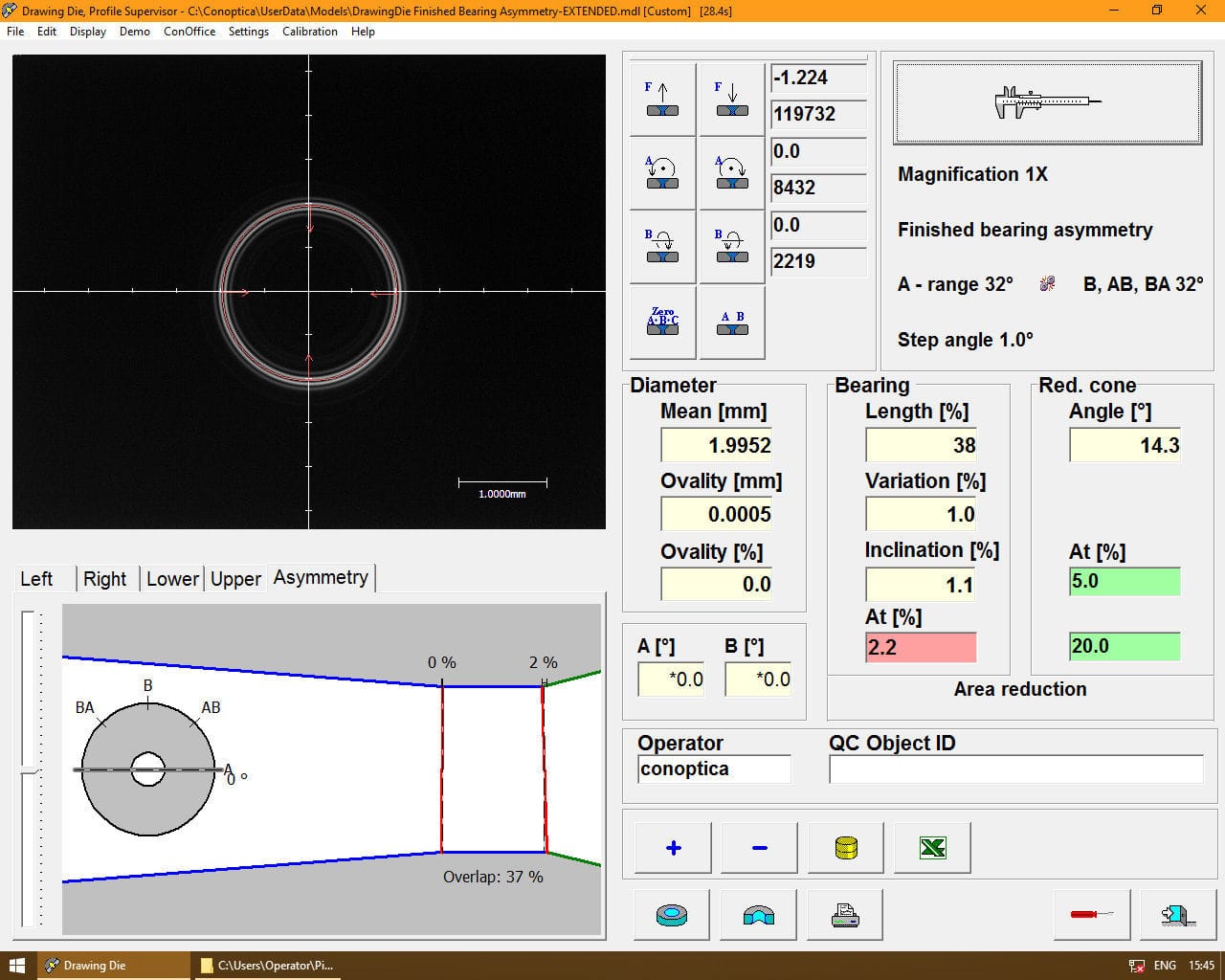1225x980 pixels.
Task: Click the printer icon to print results
Action: point(845,914)
